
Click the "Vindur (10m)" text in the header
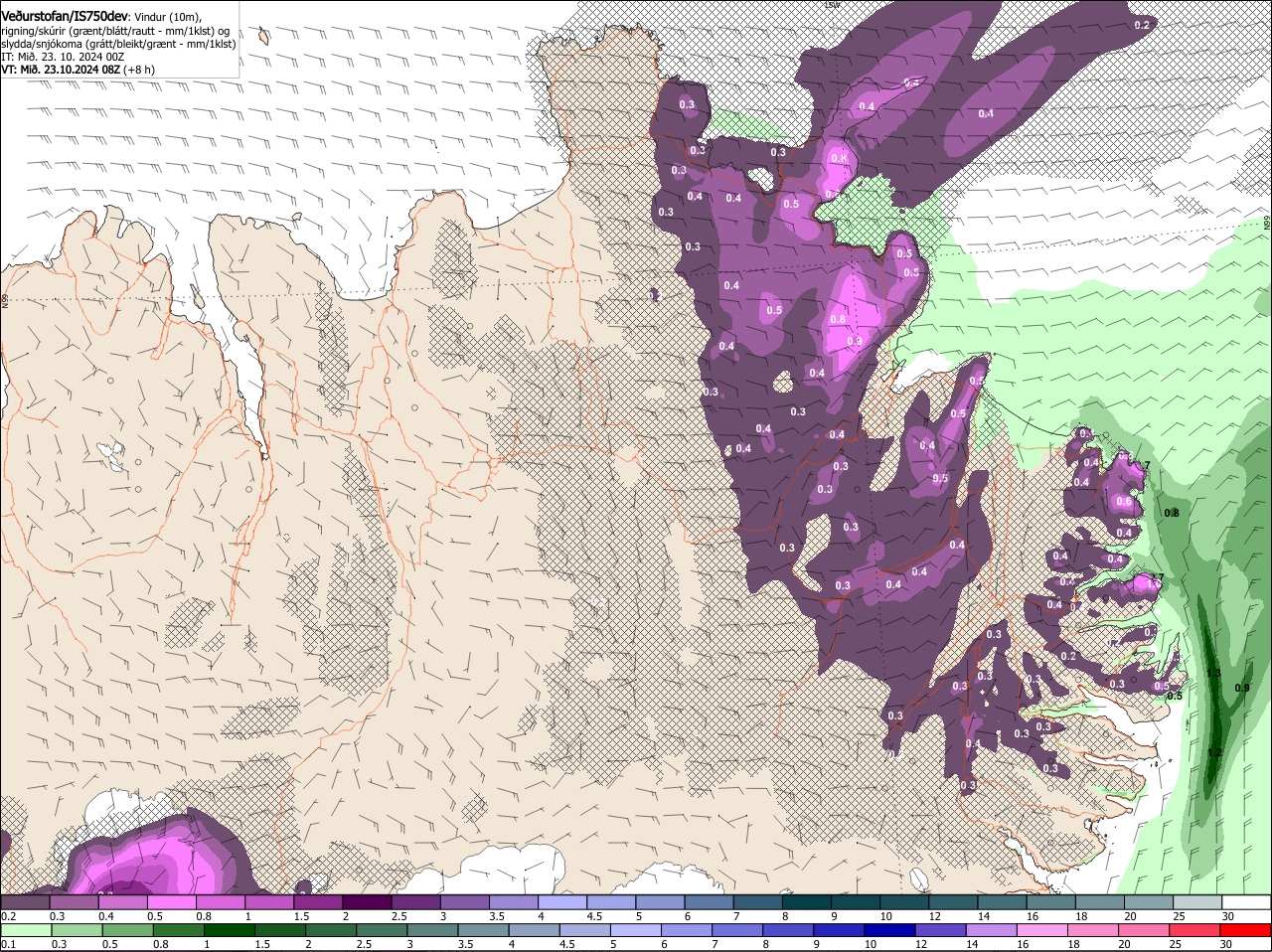click(168, 17)
